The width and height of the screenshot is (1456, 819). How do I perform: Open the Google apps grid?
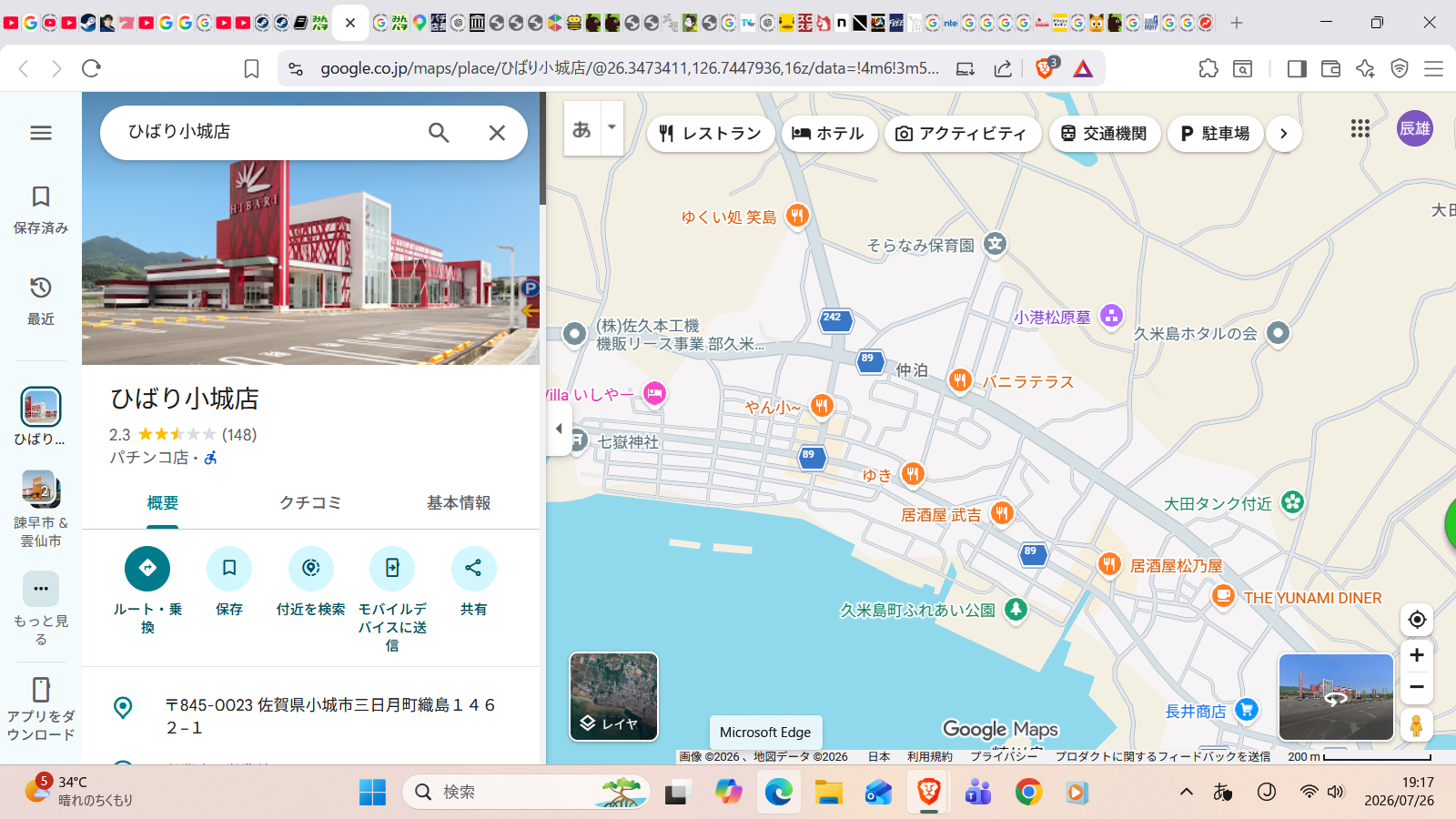click(x=1360, y=129)
